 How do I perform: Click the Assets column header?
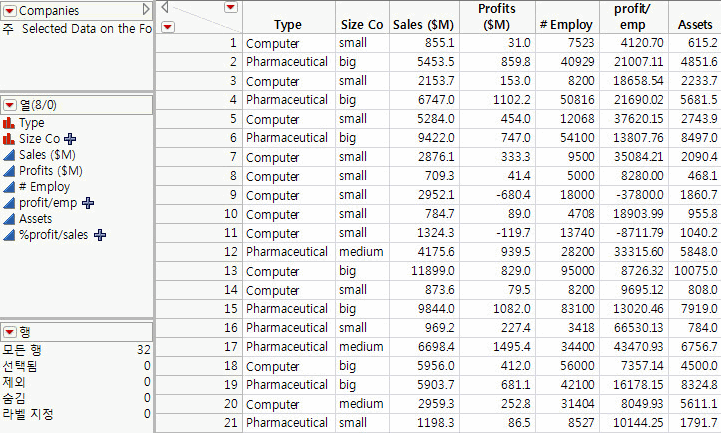(693, 24)
